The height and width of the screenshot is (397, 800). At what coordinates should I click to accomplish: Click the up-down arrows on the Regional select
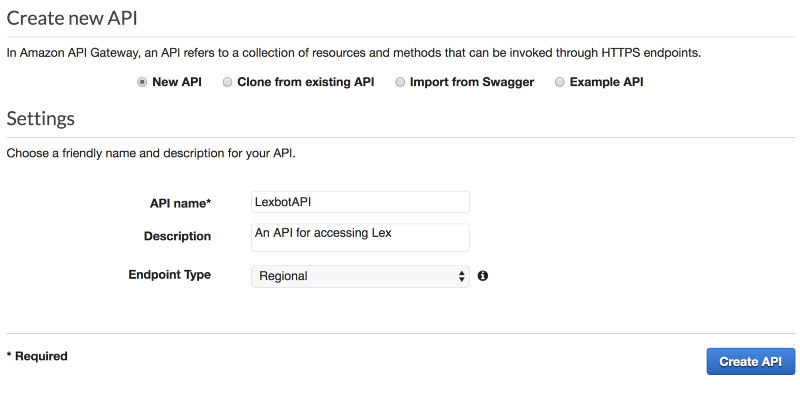(x=461, y=276)
